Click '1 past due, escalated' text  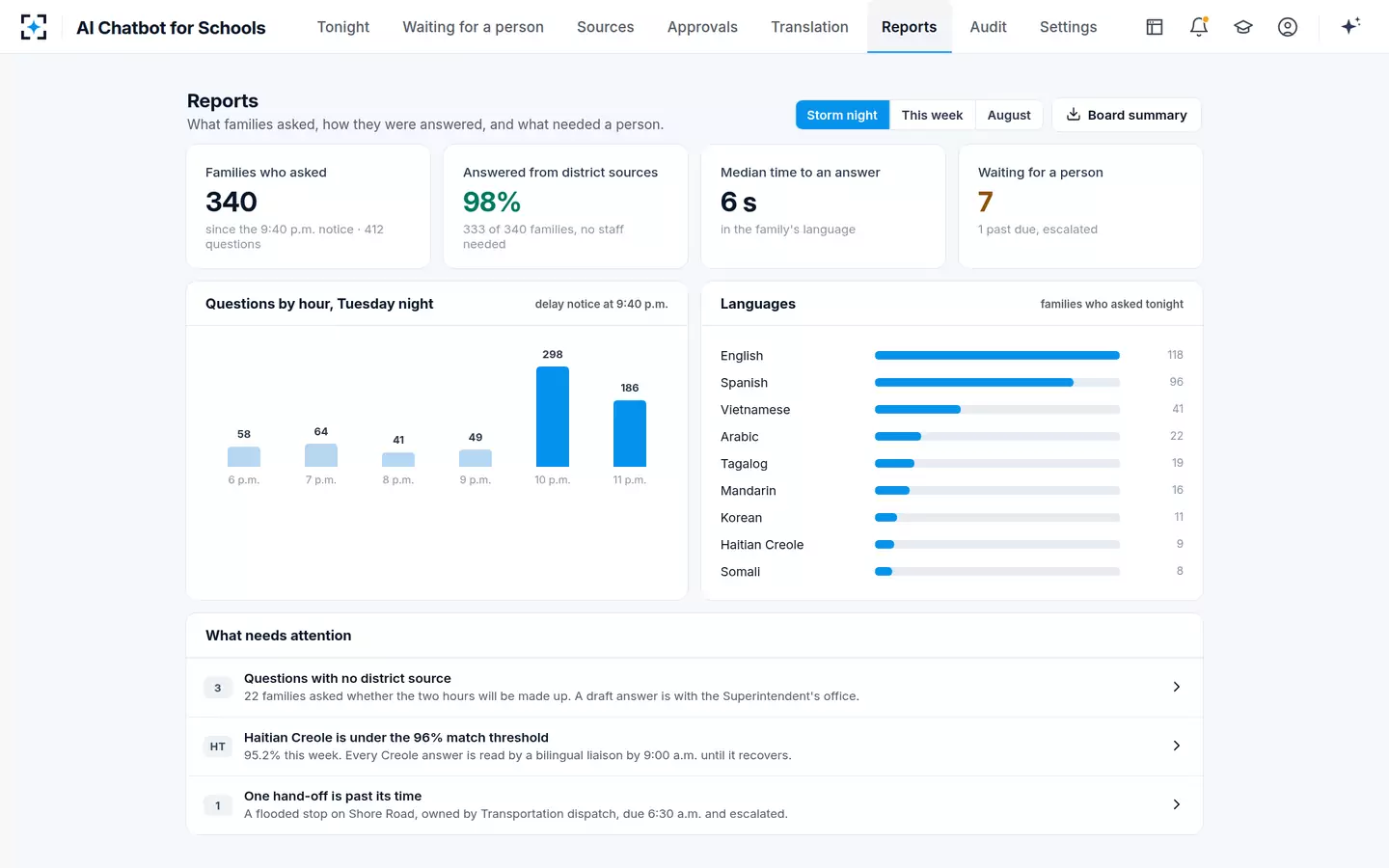pos(1038,230)
